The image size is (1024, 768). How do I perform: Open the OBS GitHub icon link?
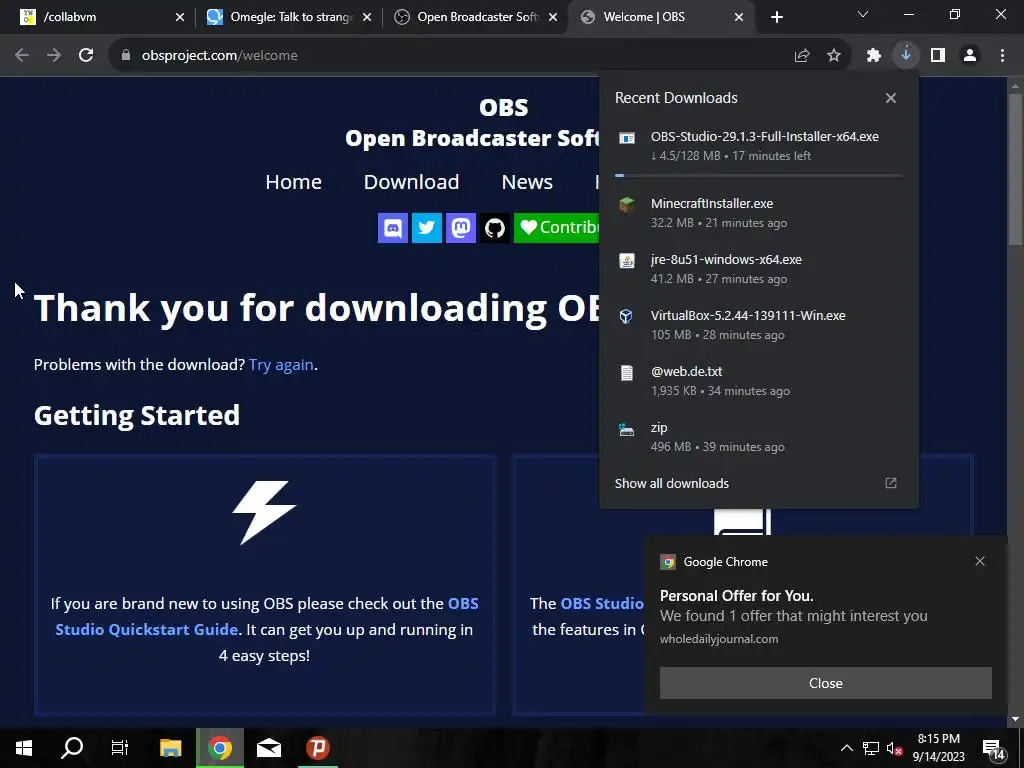[x=494, y=228]
